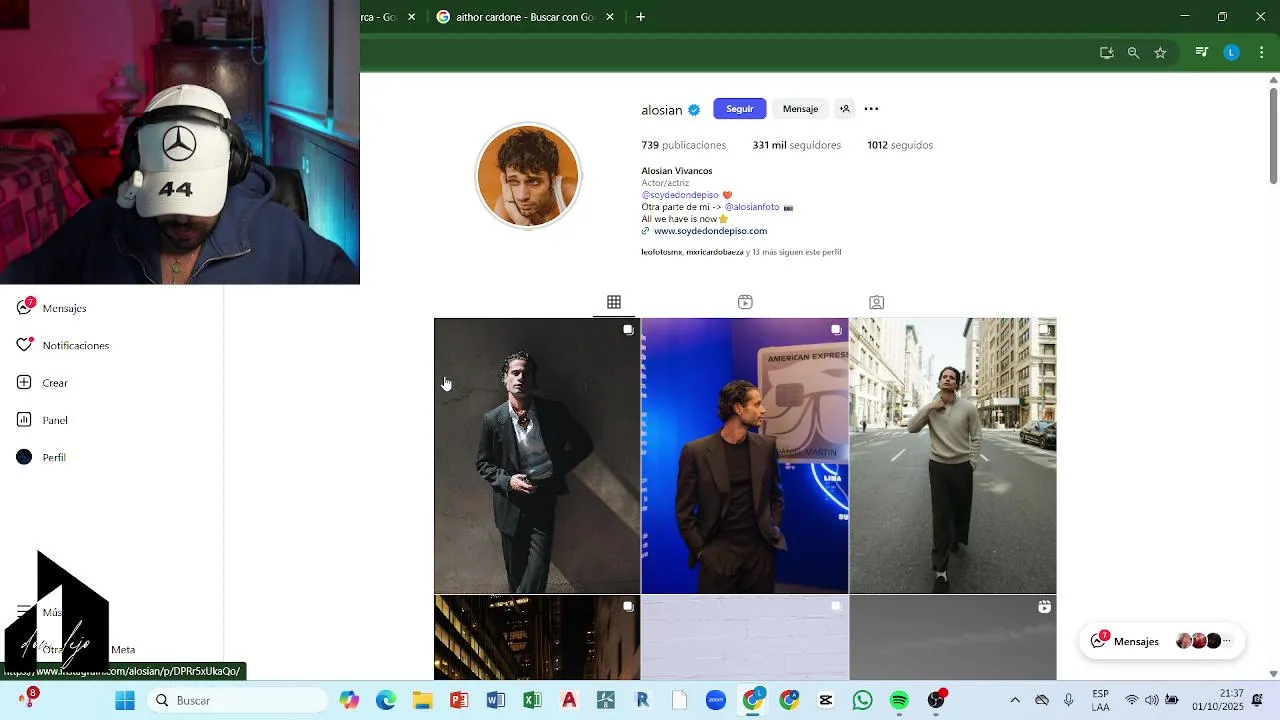Click the suggest similar accounts icon button
This screenshot has height=720, width=1280.
click(844, 109)
